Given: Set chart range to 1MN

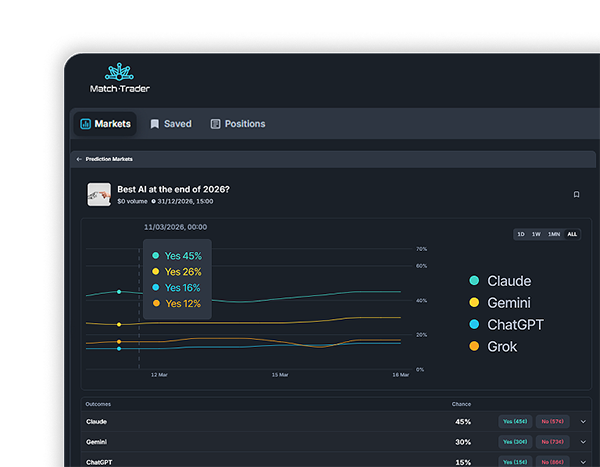Looking at the screenshot, I should (554, 234).
